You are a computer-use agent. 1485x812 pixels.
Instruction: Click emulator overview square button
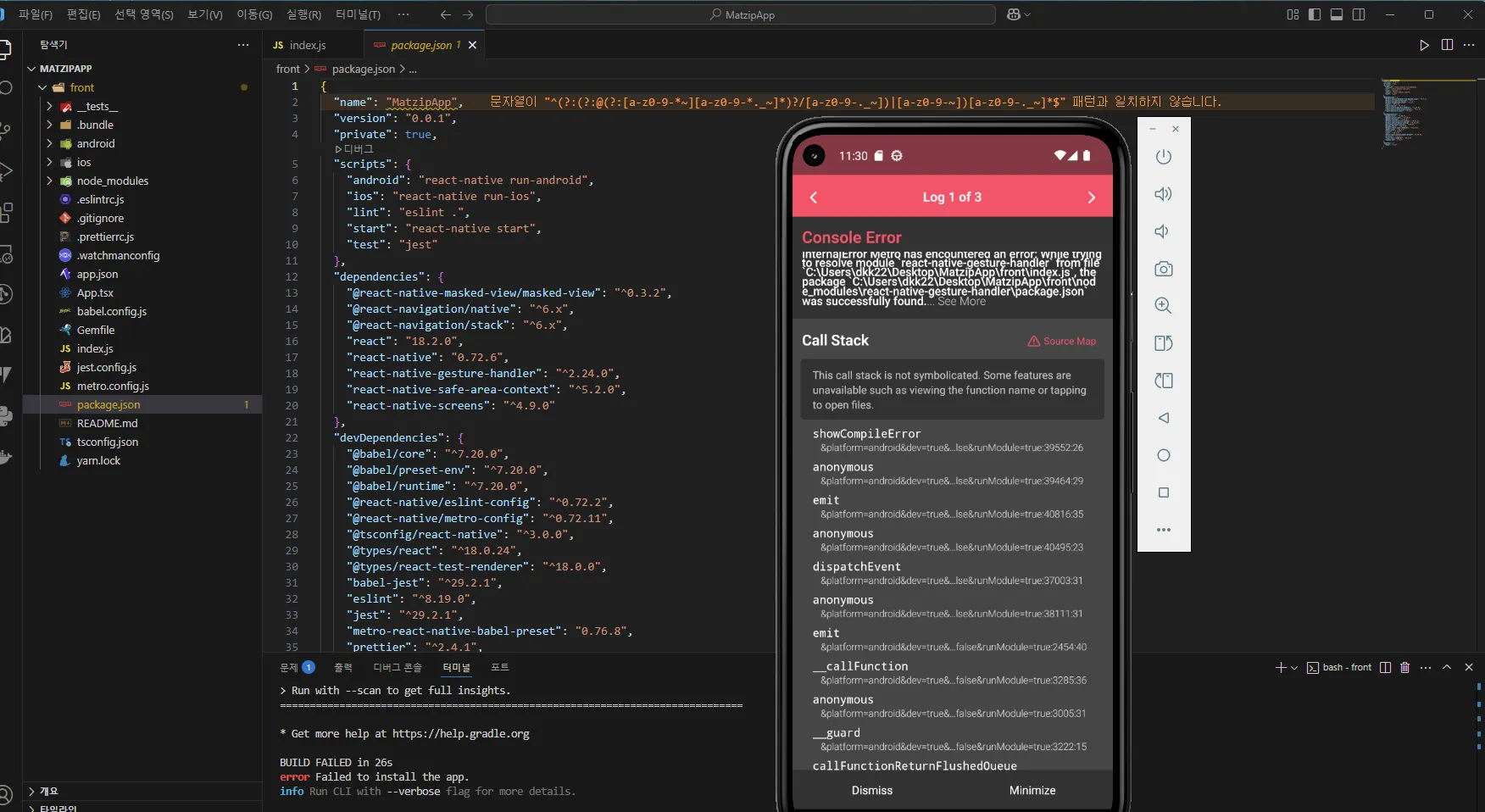pos(1164,492)
